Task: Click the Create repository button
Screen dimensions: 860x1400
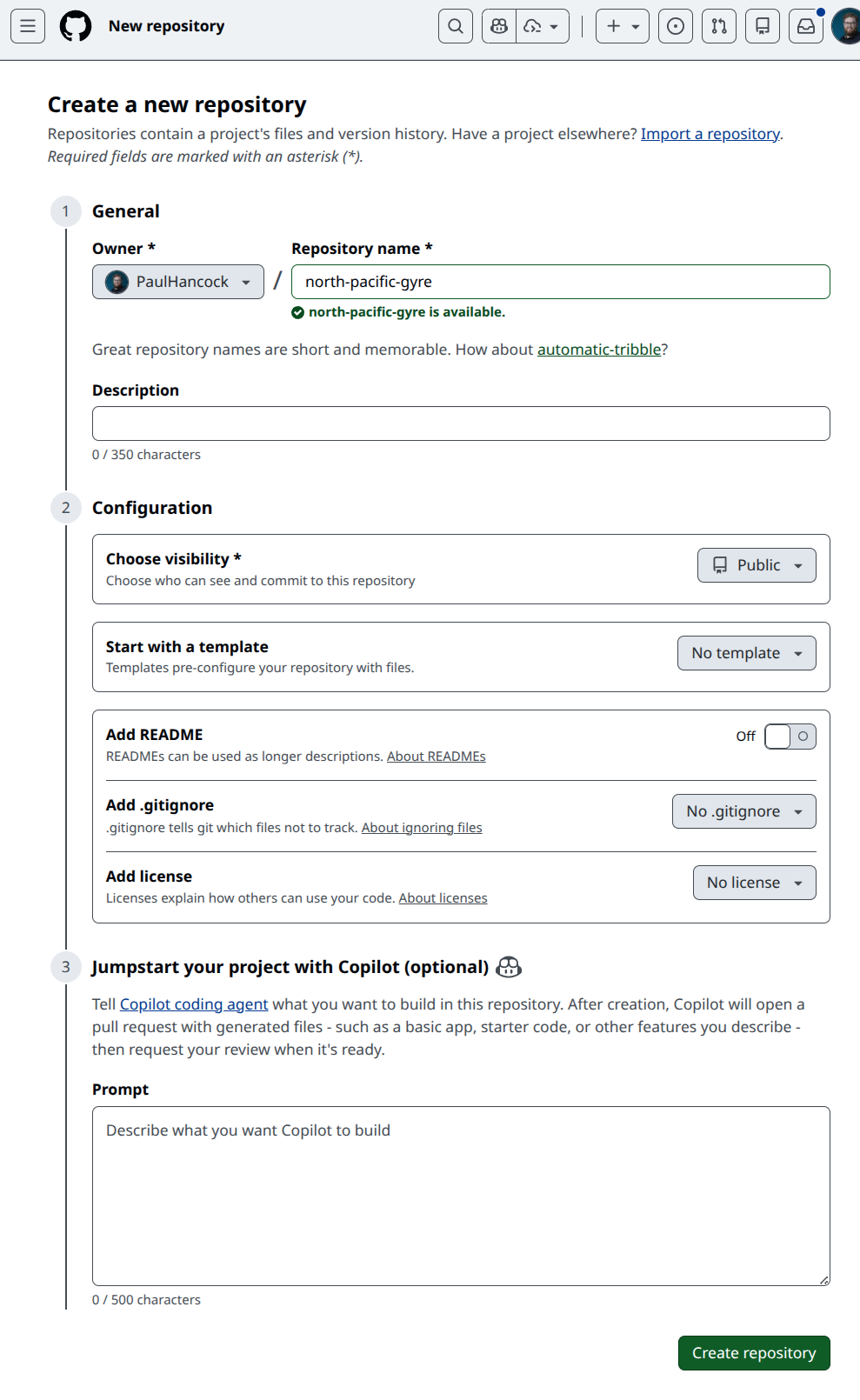Action: click(x=753, y=1353)
